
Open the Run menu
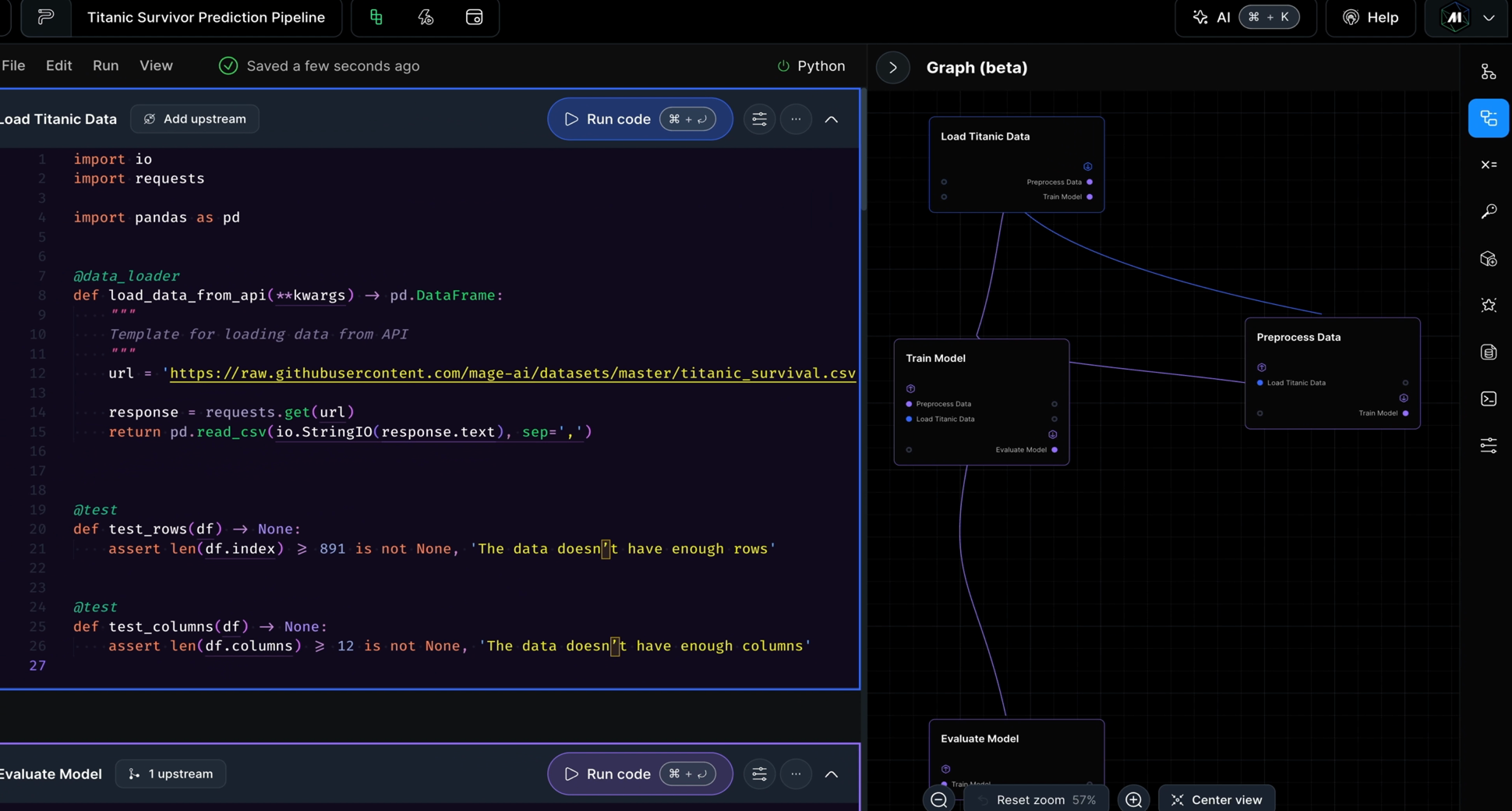pos(105,66)
